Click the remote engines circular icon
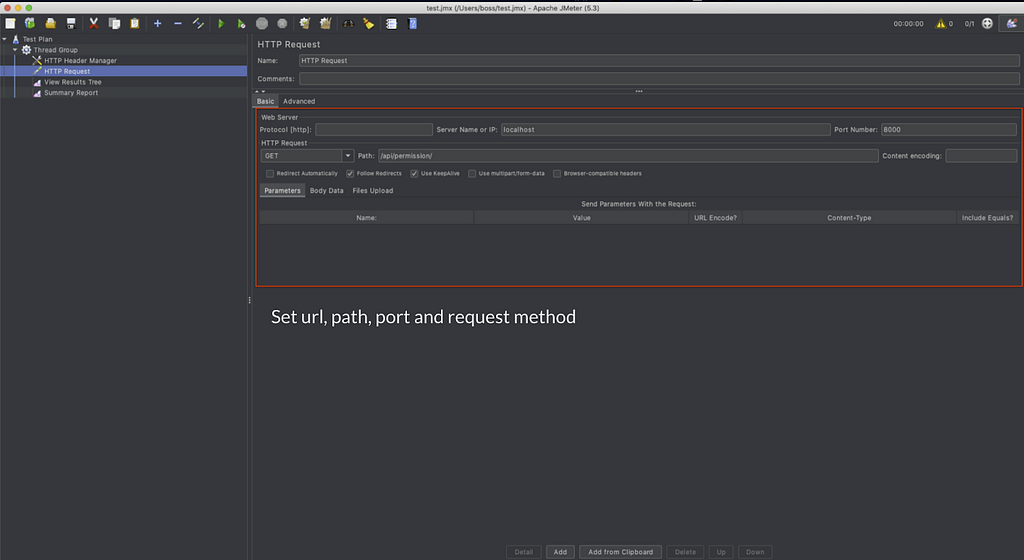Image resolution: width=1024 pixels, height=560 pixels. [987, 23]
